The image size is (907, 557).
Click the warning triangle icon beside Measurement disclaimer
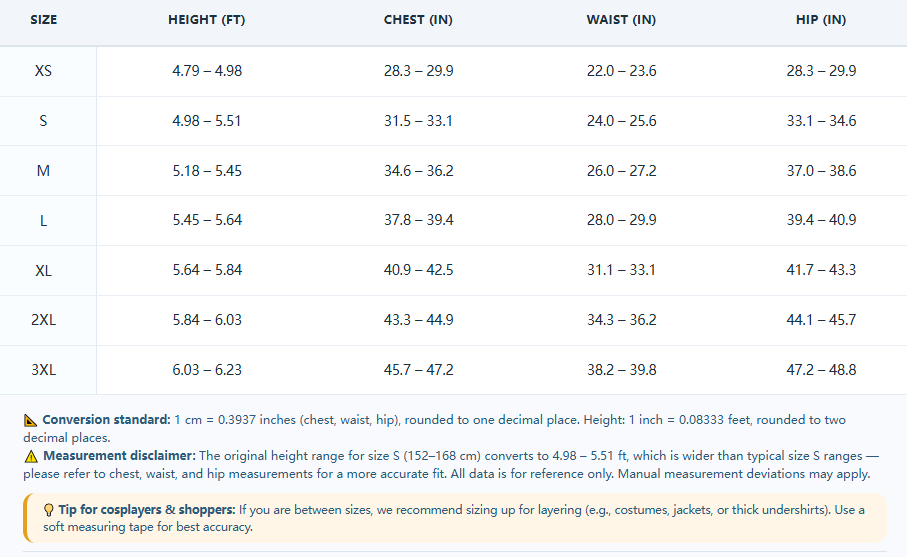pyautogui.click(x=31, y=456)
